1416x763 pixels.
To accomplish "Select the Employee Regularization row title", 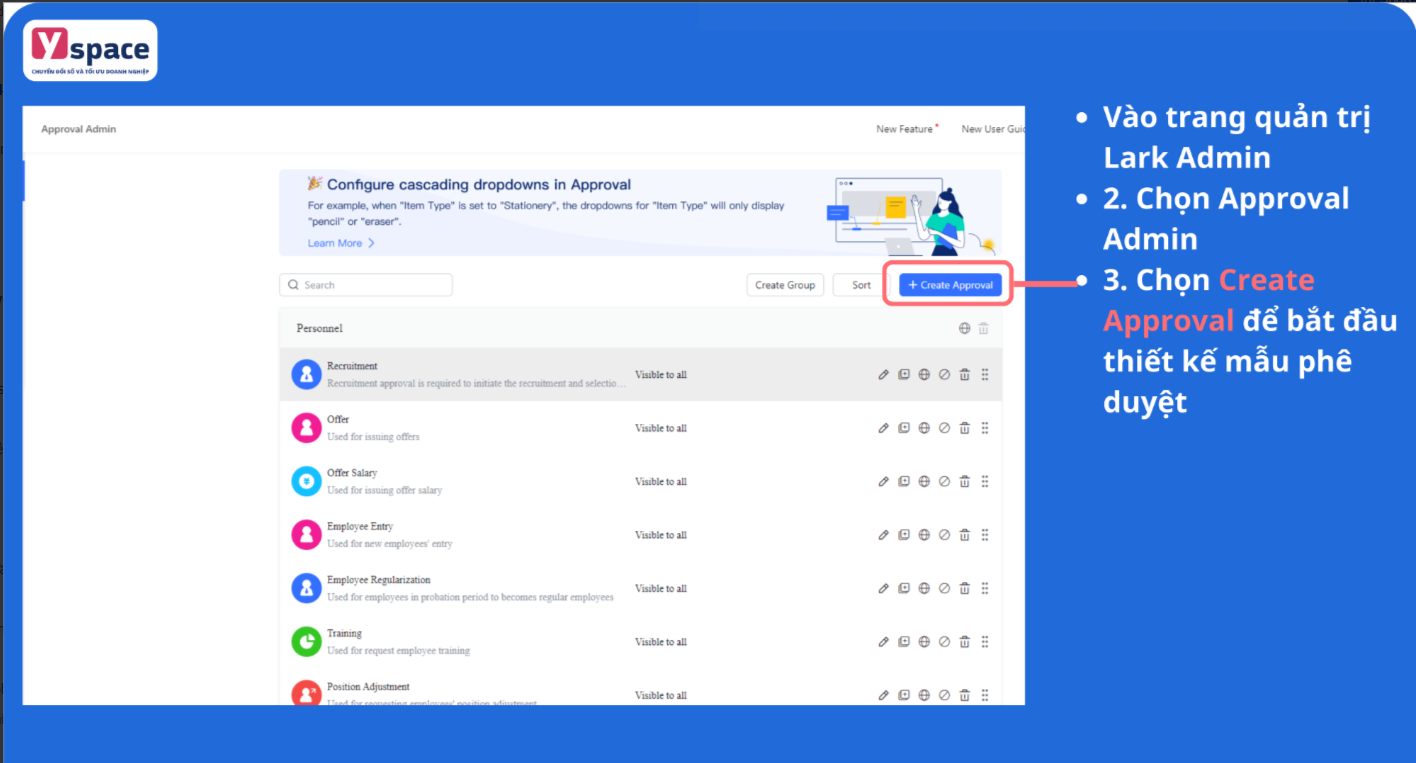I will 379,580.
